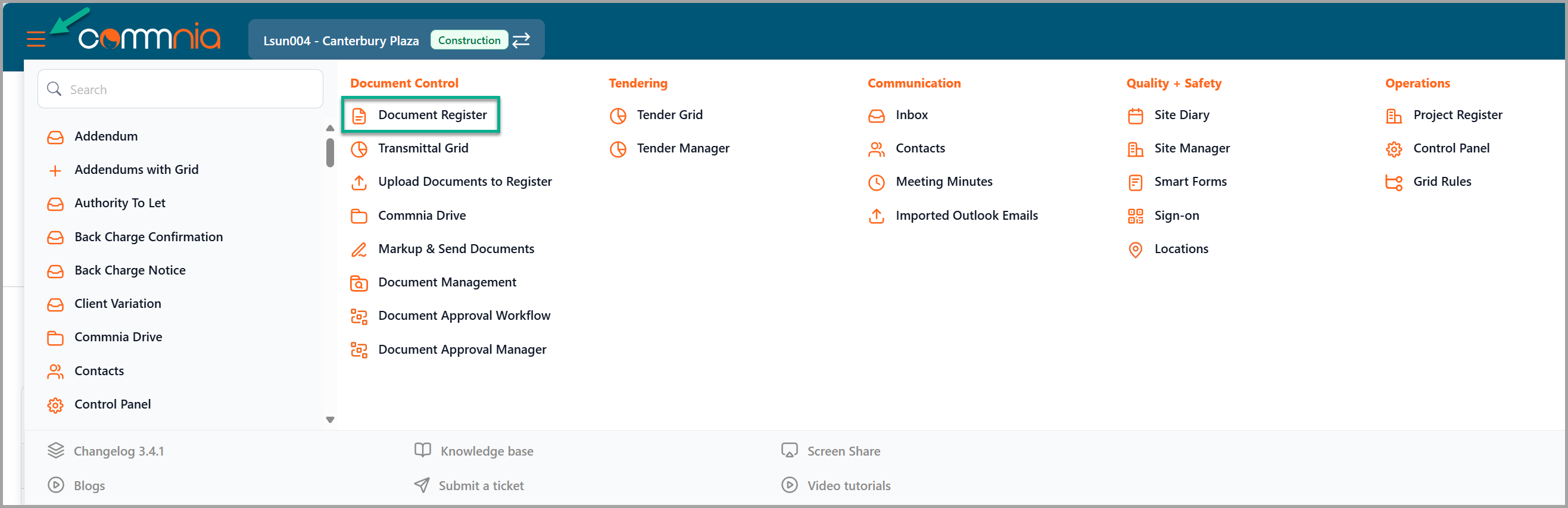This screenshot has height=508, width=1568.
Task: Select Back Charge Notice in sidebar
Action: 130,271
